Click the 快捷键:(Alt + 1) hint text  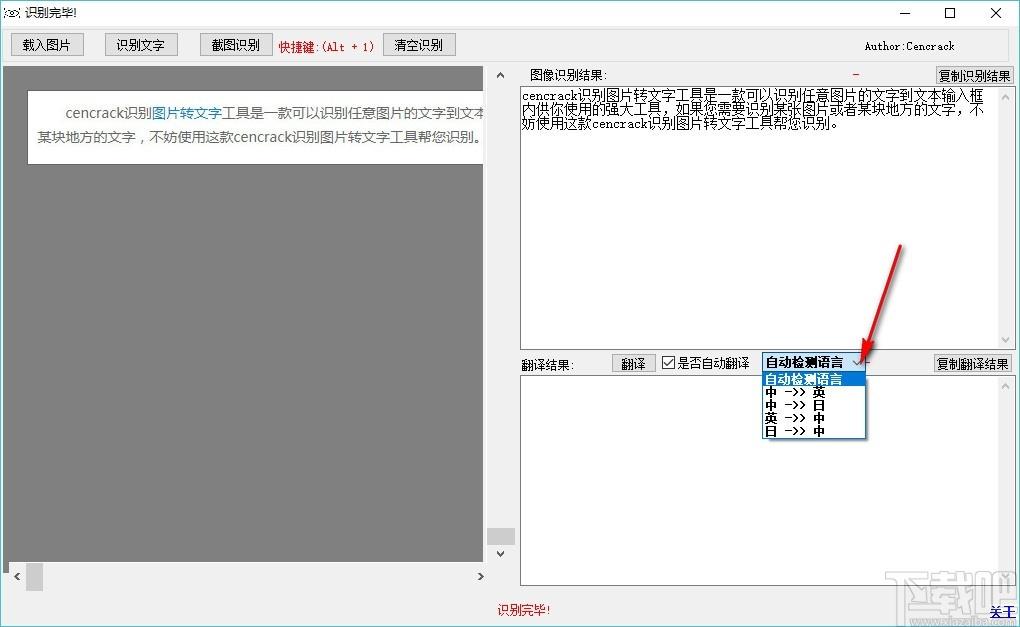coord(327,47)
